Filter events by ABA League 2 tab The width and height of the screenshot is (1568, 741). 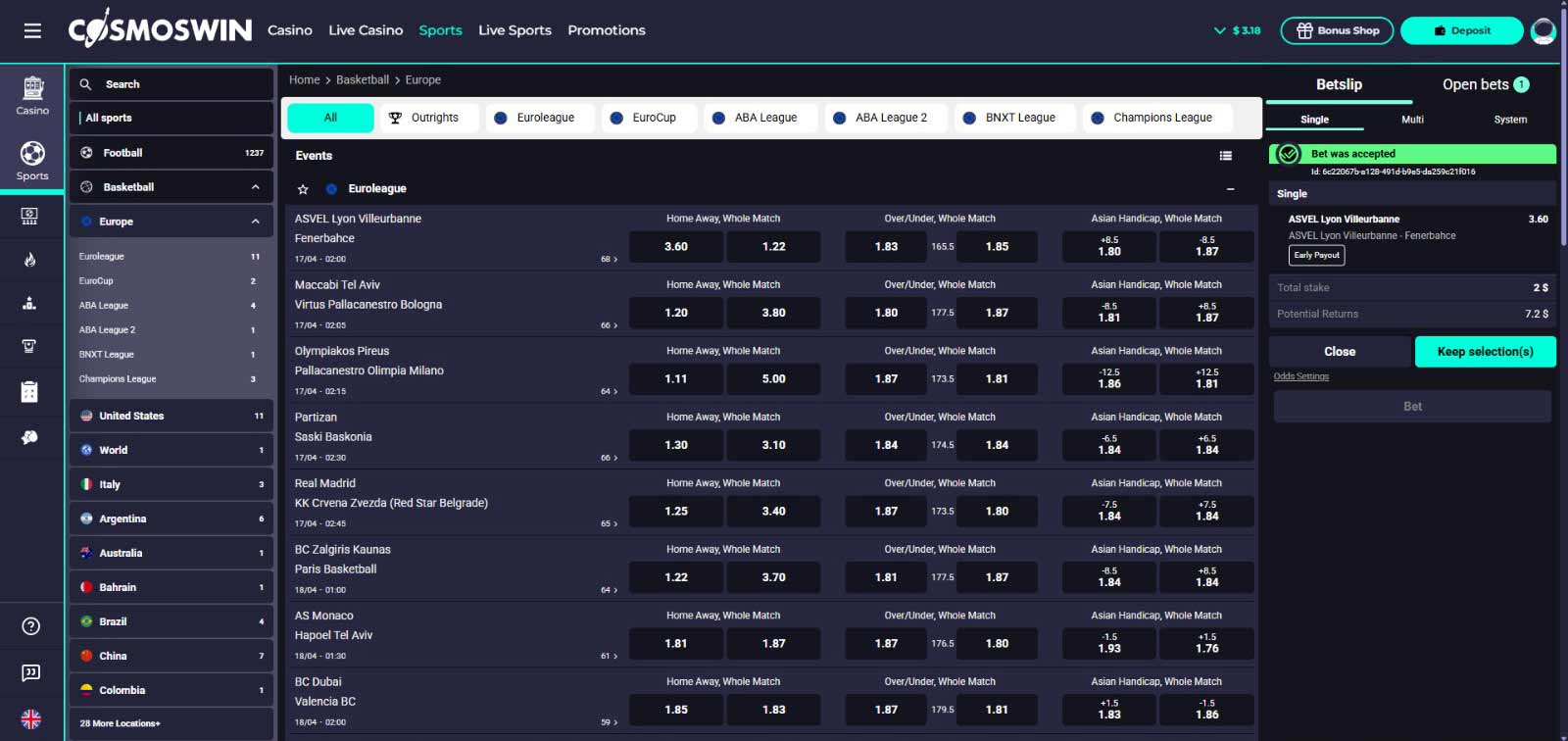point(888,118)
